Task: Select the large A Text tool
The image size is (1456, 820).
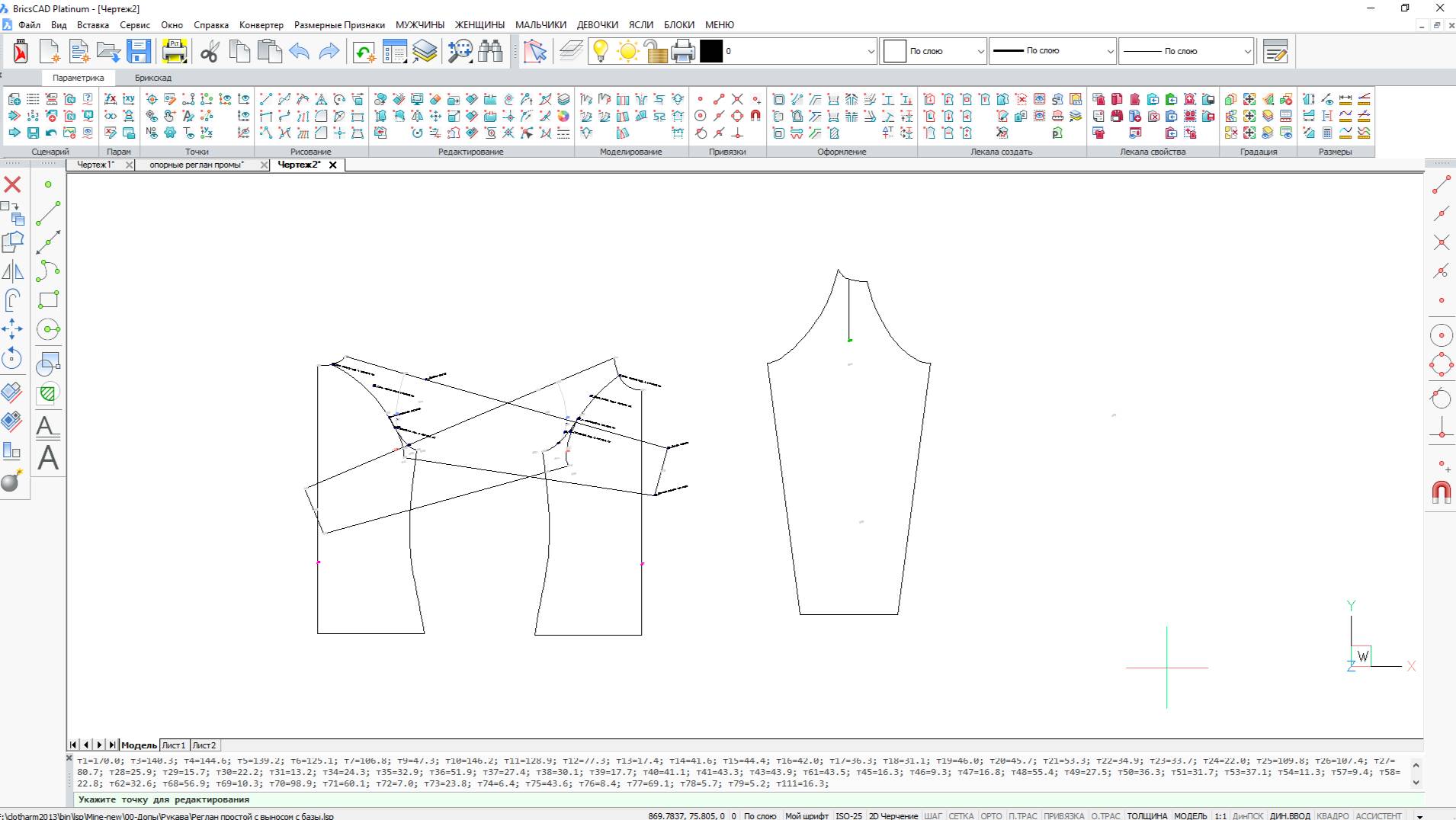Action: click(48, 458)
